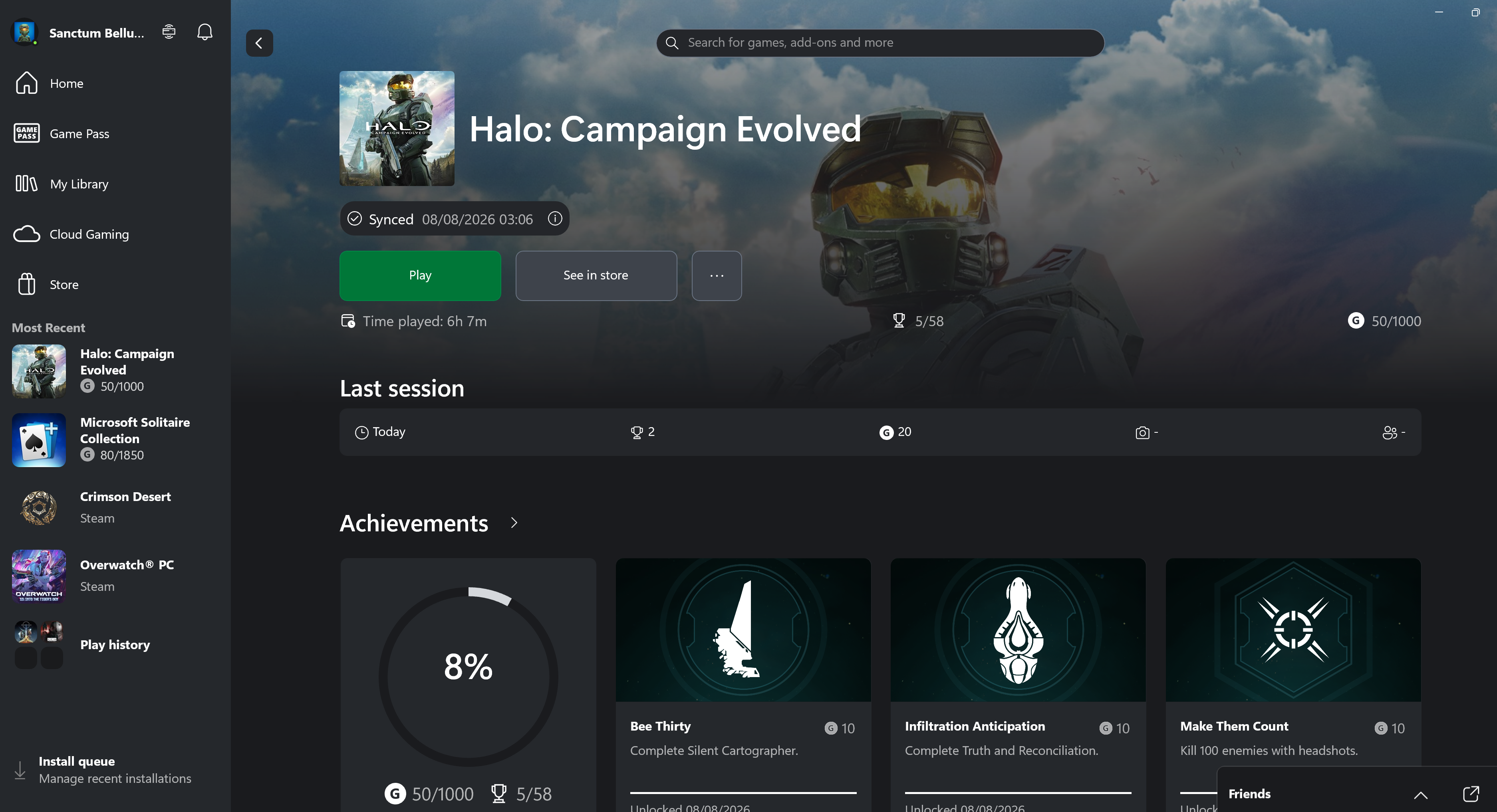Click the My Library books icon

(x=27, y=184)
